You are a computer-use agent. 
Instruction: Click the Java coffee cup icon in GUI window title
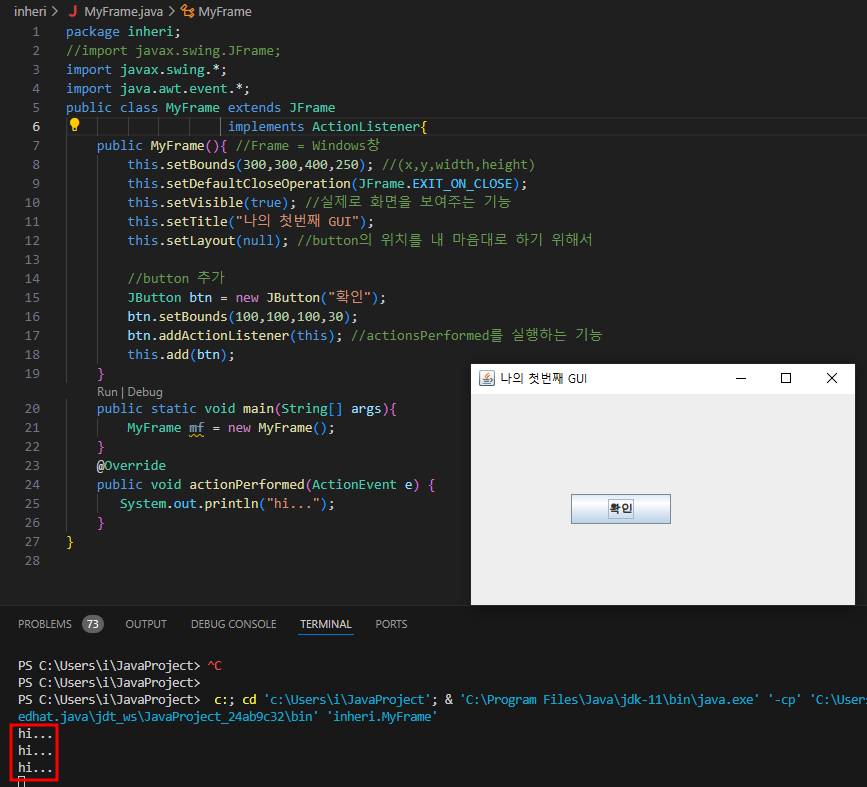coord(487,378)
